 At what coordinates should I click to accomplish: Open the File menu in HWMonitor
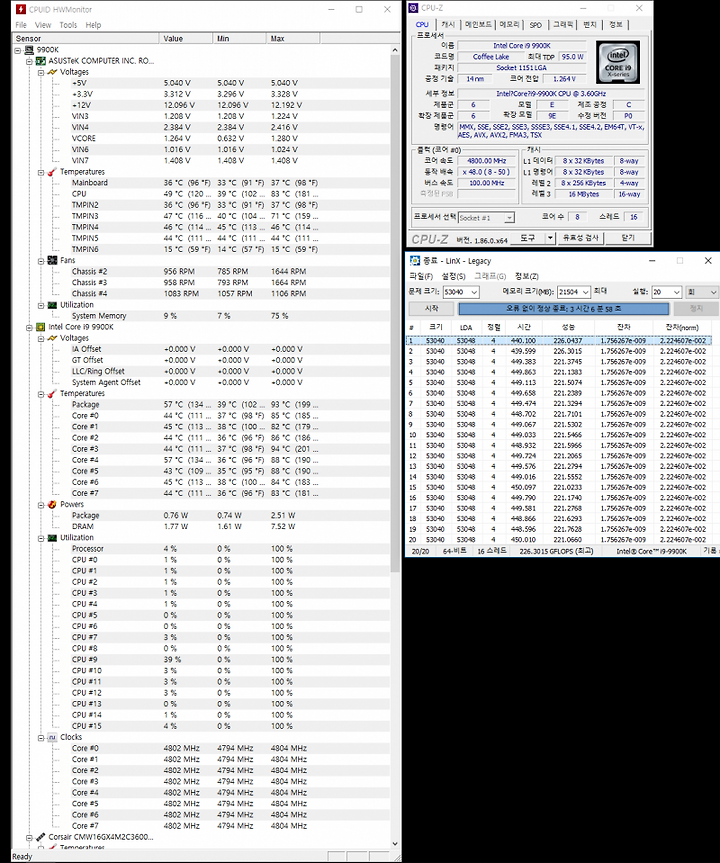21,25
